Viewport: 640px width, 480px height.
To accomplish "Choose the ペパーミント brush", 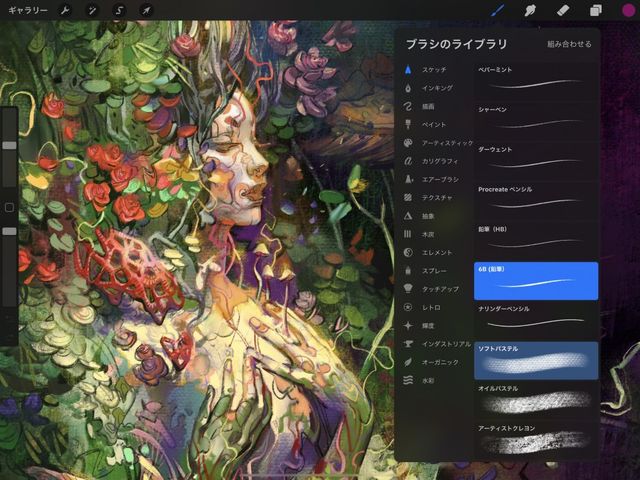I will [x=536, y=80].
